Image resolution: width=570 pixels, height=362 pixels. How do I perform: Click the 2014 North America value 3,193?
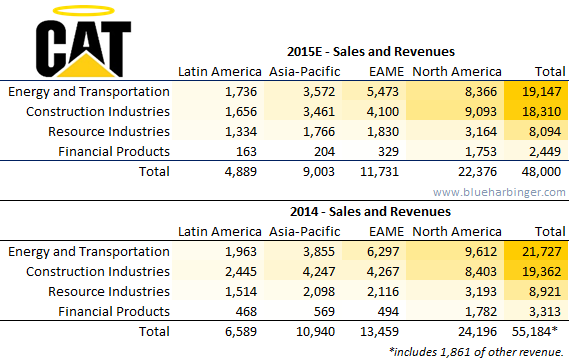pyautogui.click(x=481, y=291)
